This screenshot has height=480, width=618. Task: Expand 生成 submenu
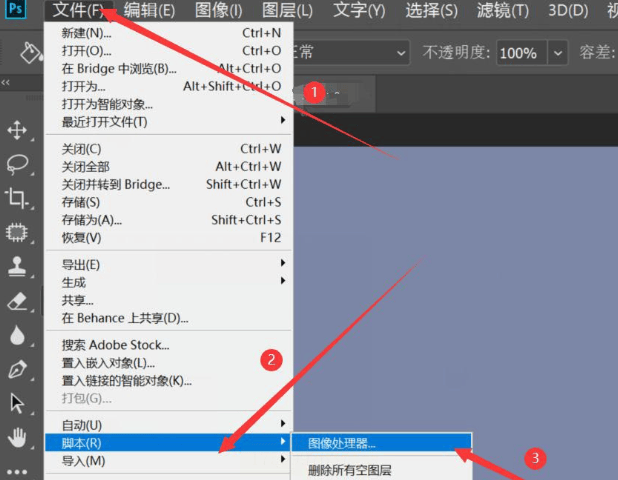coord(169,282)
